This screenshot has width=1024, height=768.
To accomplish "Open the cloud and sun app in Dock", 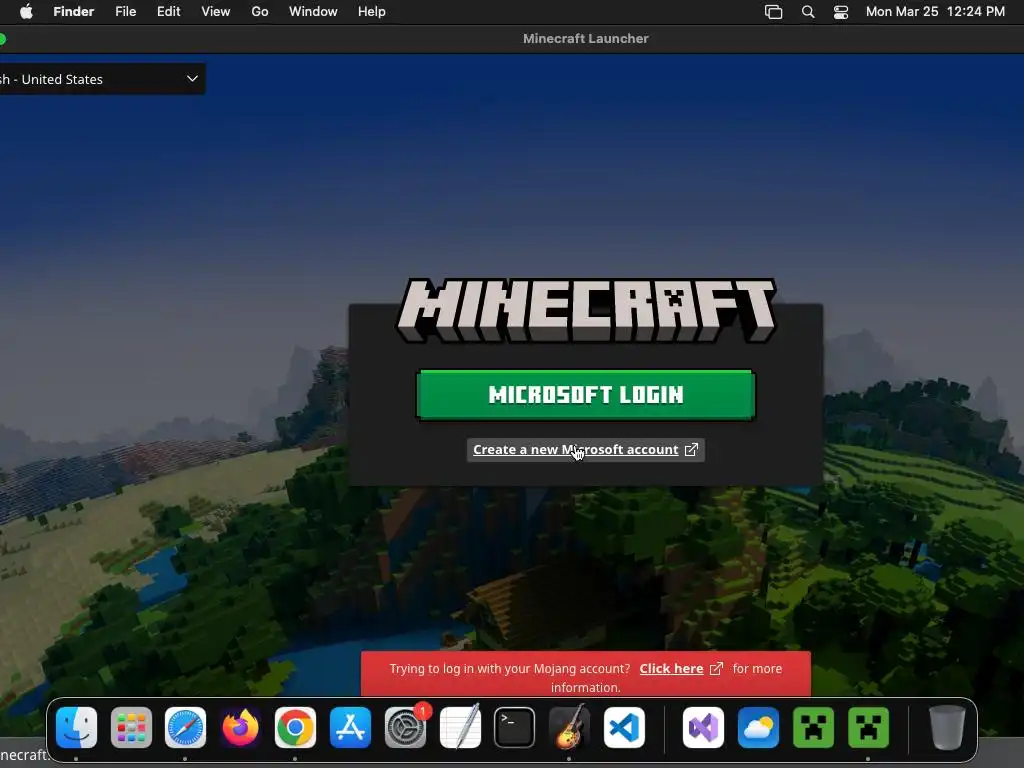I will (x=758, y=727).
